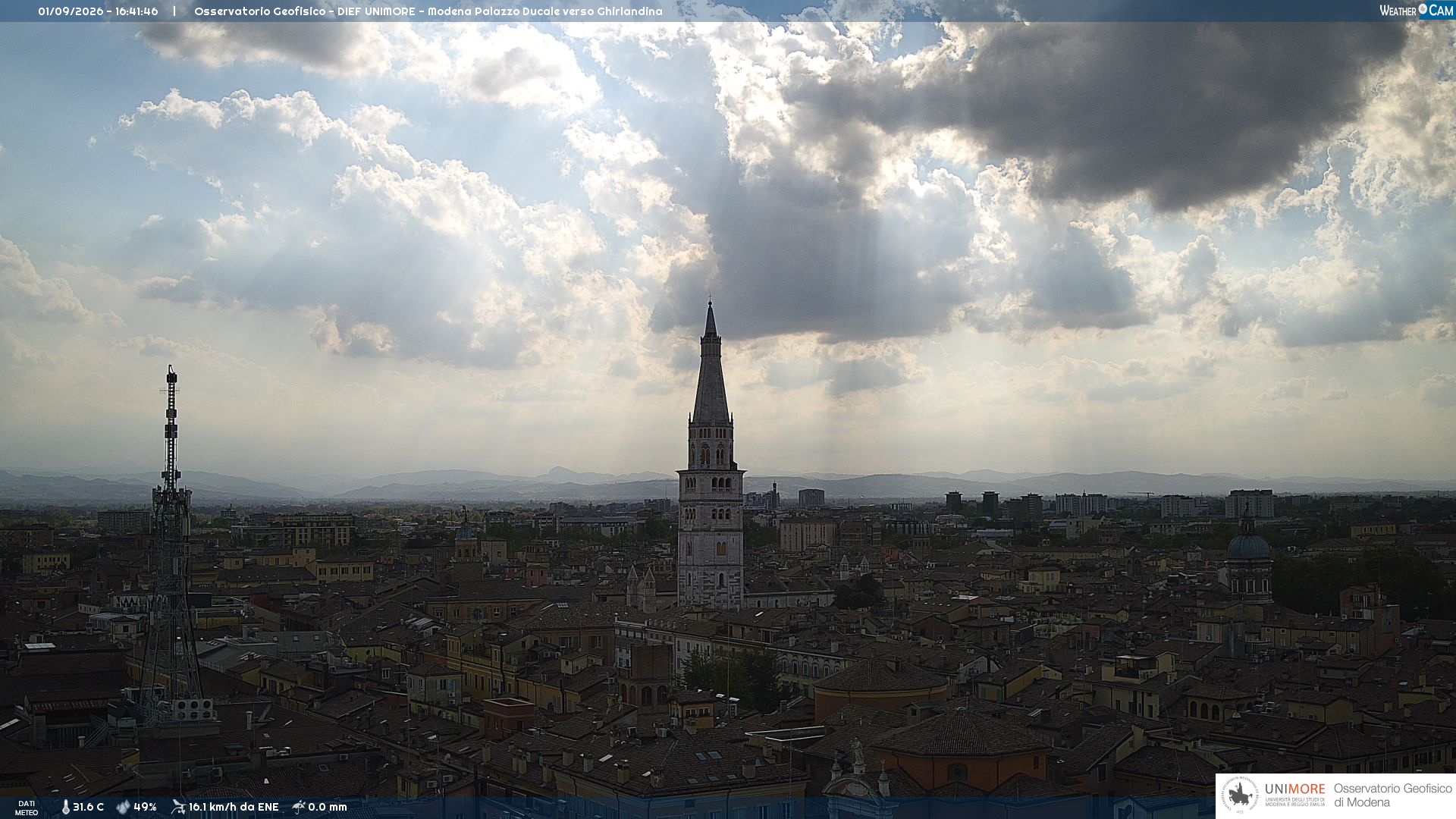The image size is (1456, 819).
Task: Click the humidity water droplets icon
Action: [123, 807]
